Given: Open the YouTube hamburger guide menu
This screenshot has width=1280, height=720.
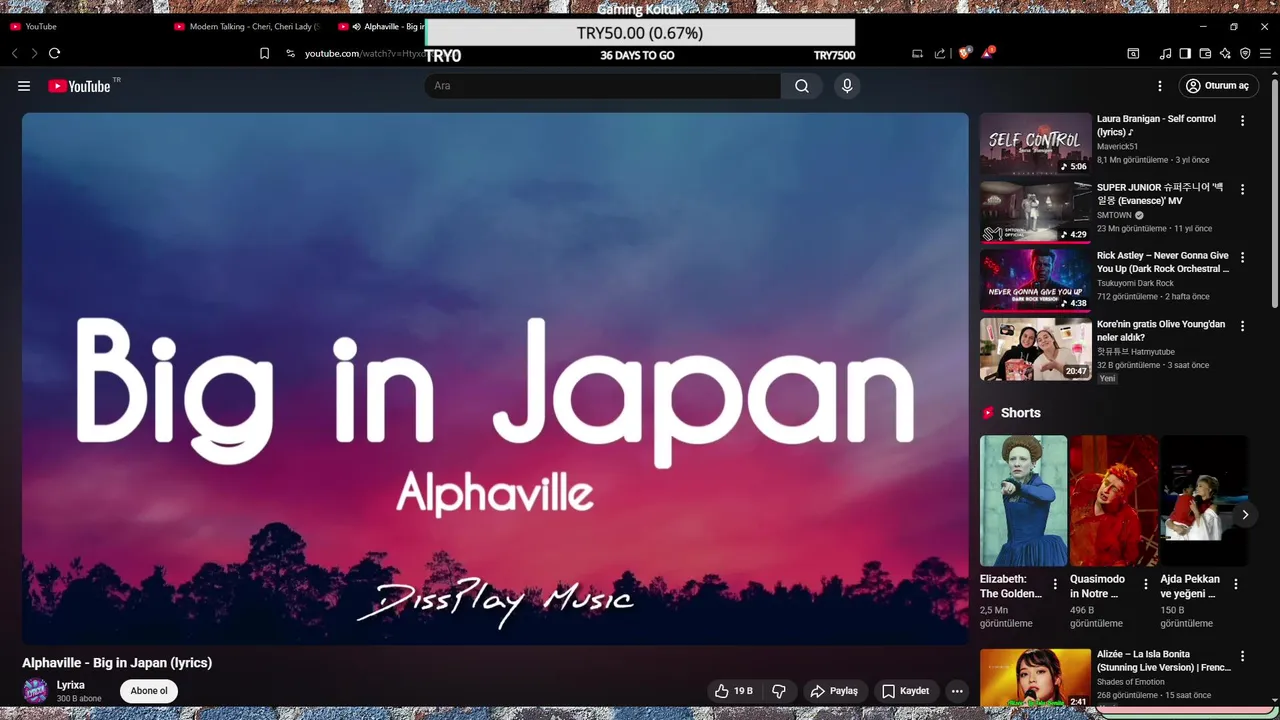Looking at the screenshot, I should [x=24, y=86].
